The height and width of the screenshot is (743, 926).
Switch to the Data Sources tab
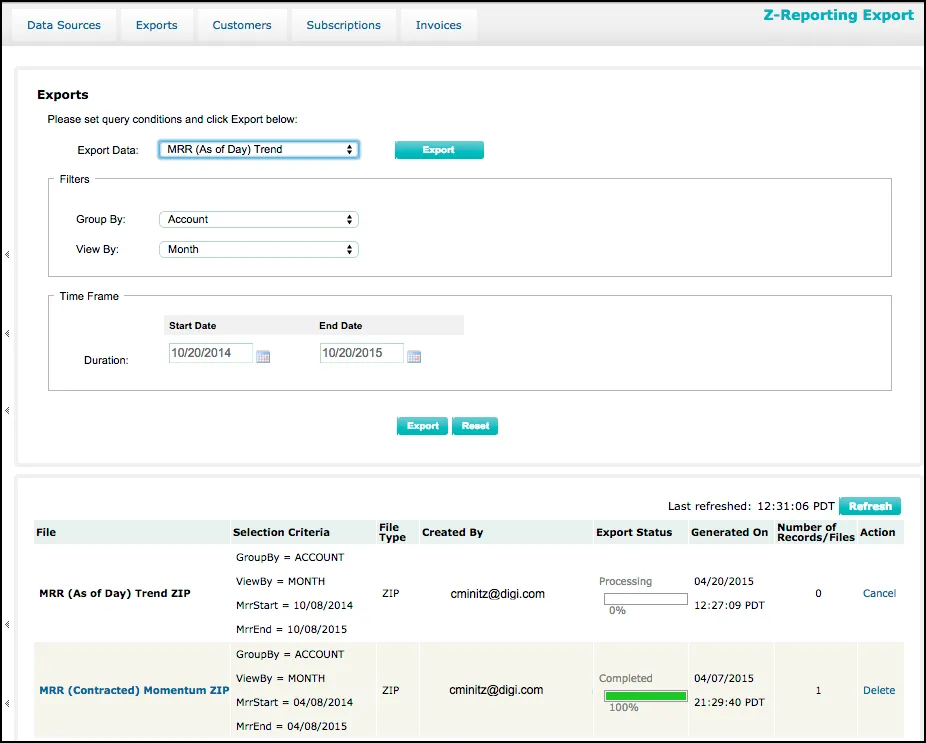click(64, 25)
